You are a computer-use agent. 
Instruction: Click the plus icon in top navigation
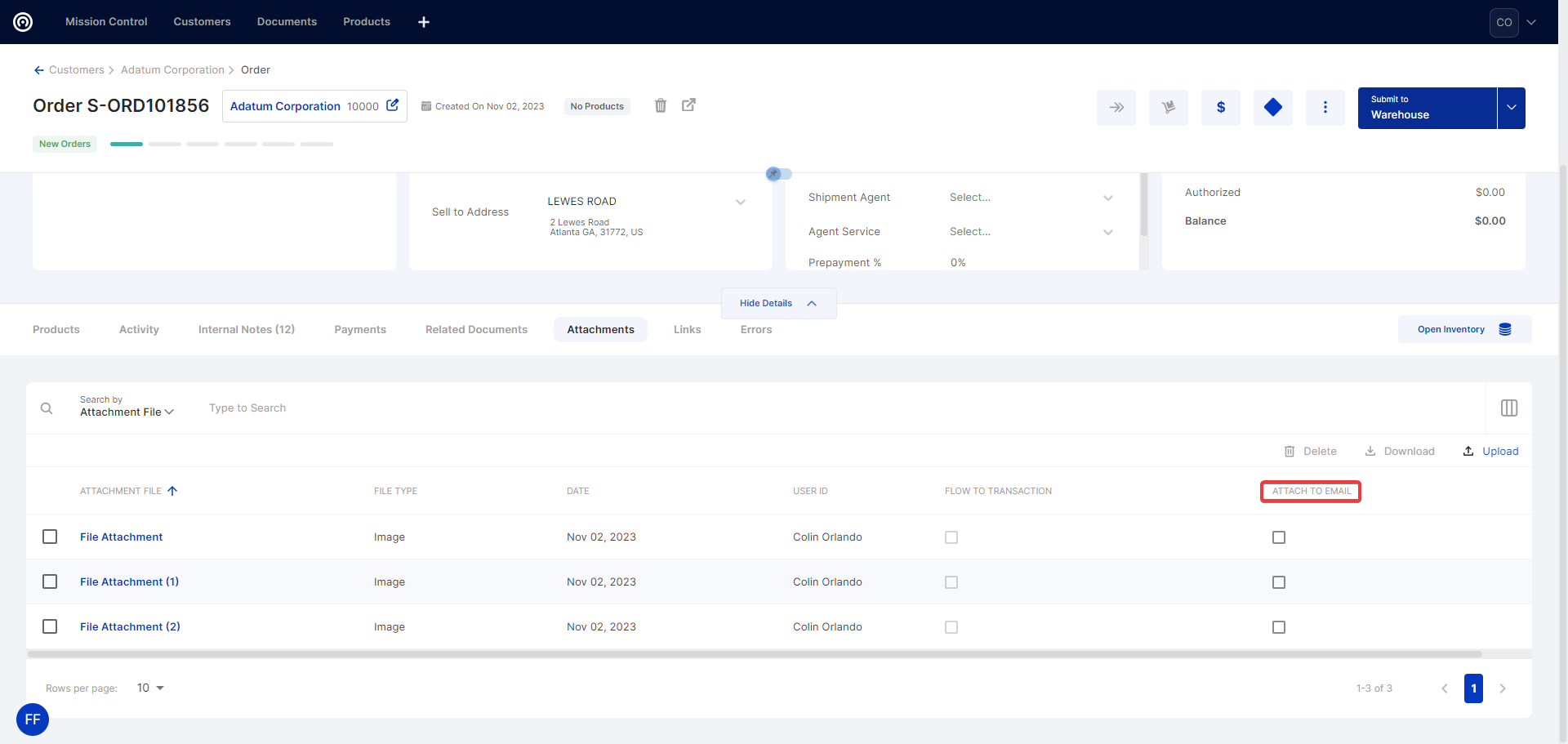point(424,22)
